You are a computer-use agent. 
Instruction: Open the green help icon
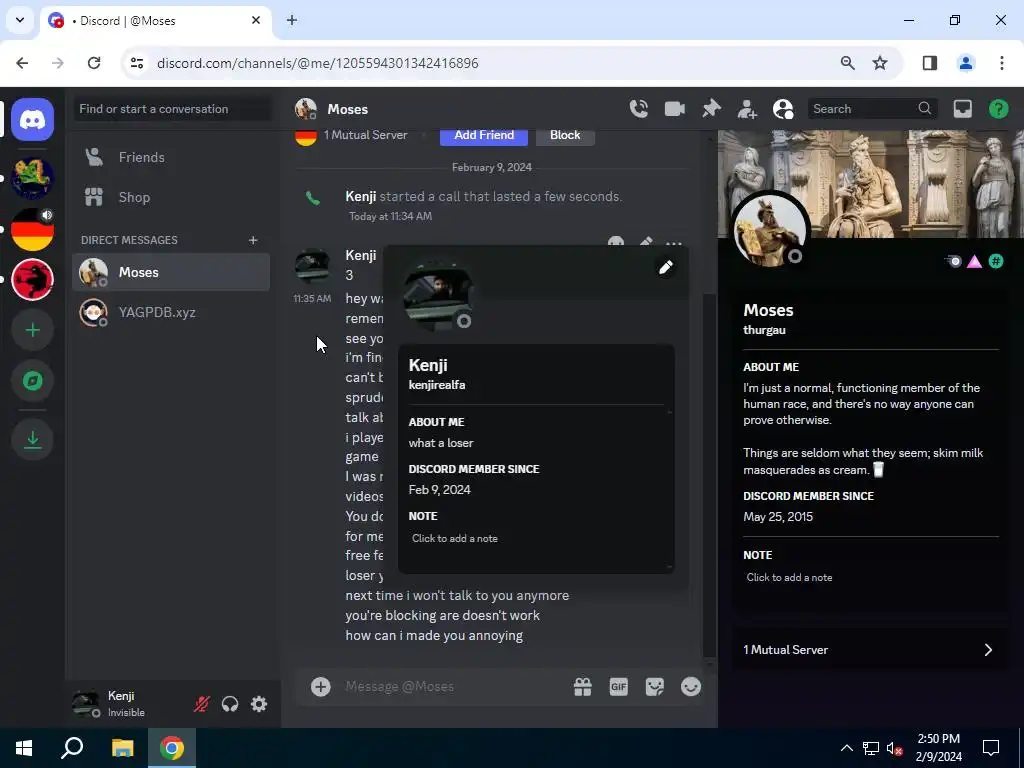[999, 108]
